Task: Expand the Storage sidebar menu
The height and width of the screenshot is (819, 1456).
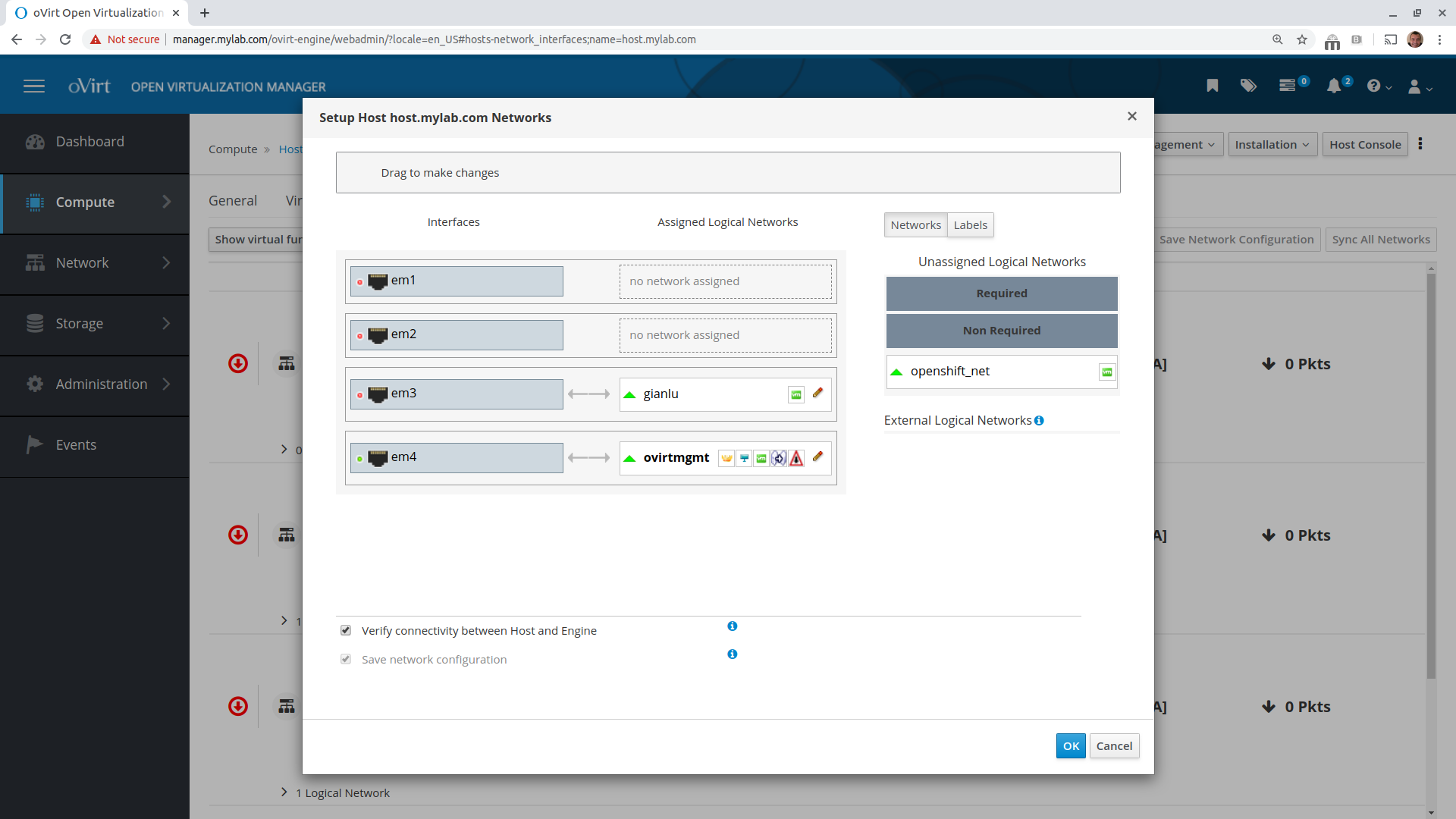Action: coord(95,324)
